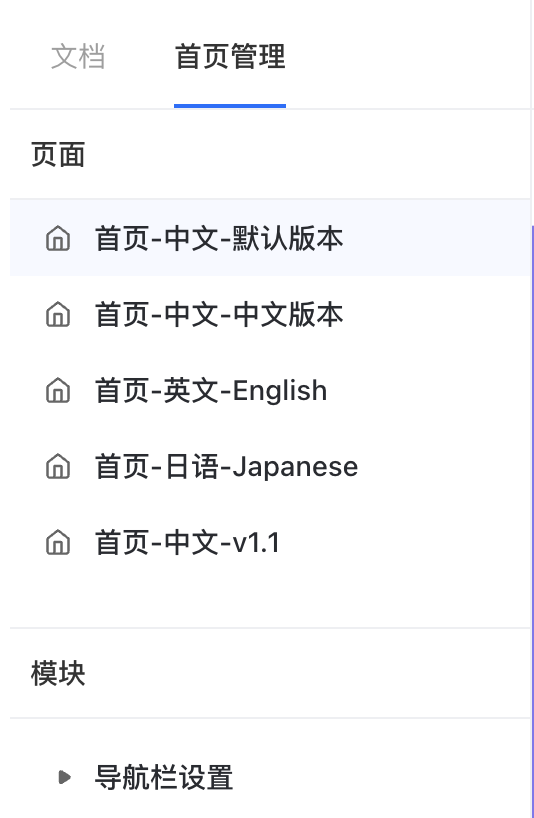This screenshot has width=534, height=818.
Task: Open the 首页-中文-v1.1 page entry
Action: pos(187,542)
